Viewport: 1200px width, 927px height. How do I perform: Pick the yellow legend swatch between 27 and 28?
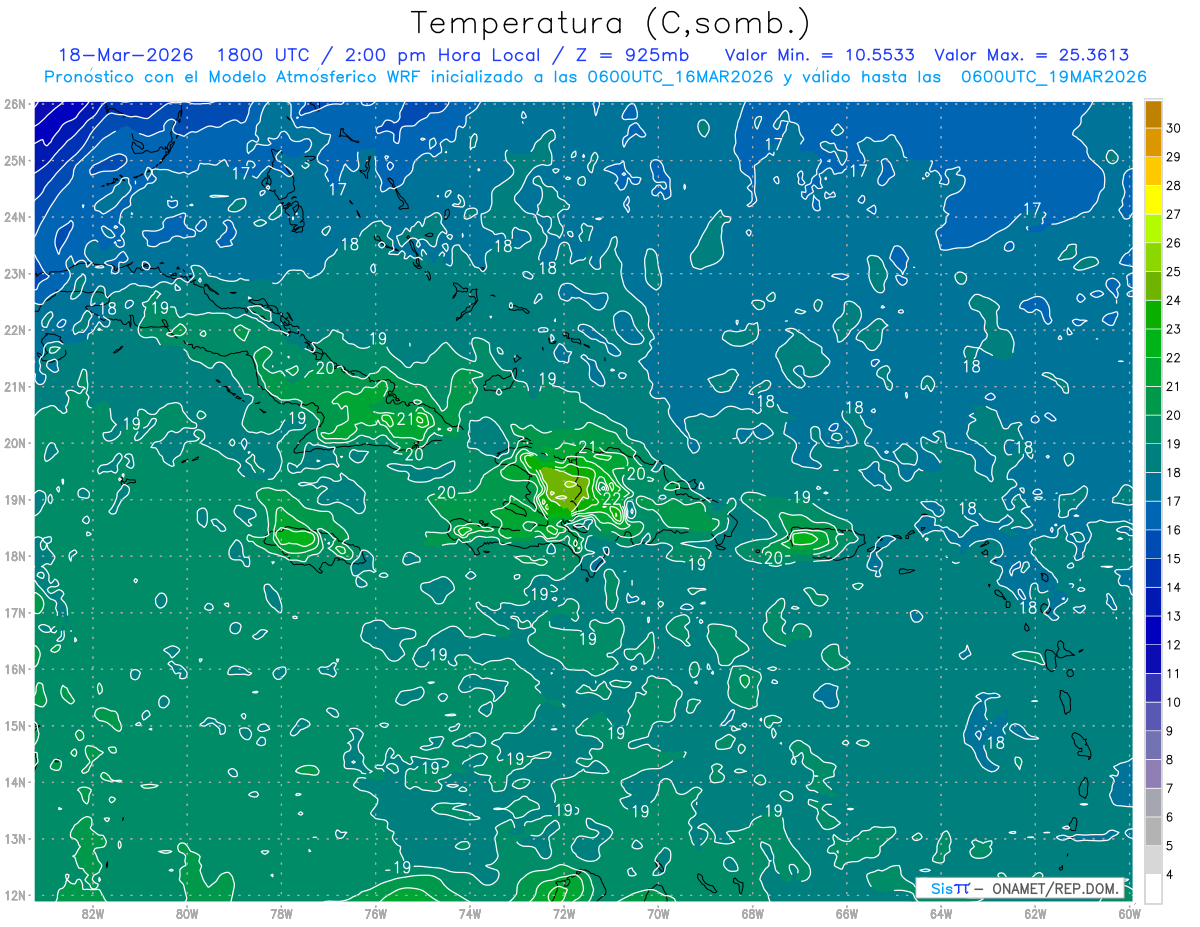(1153, 200)
